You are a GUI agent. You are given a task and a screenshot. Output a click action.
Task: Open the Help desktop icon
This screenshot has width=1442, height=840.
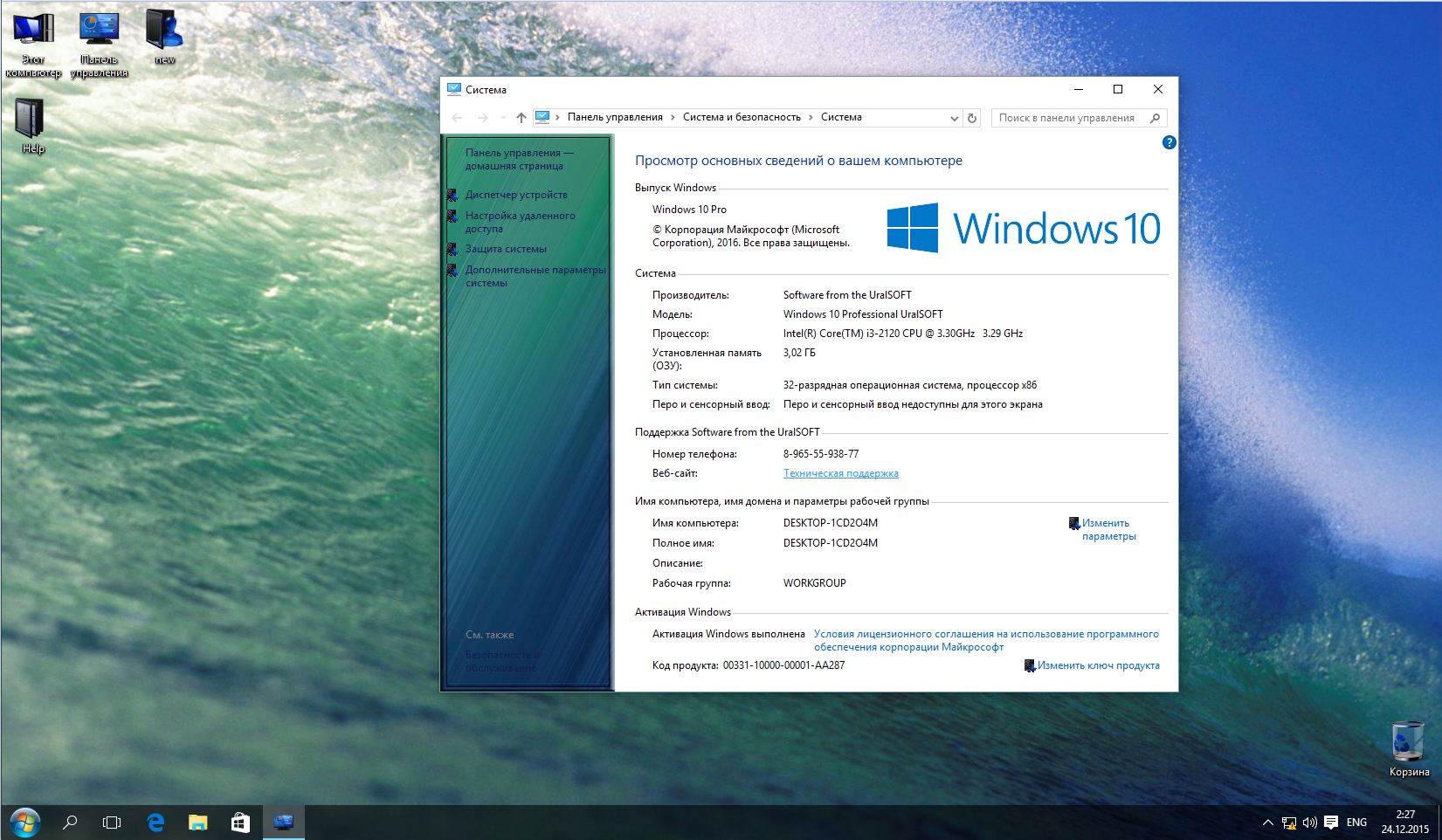coord(32,126)
